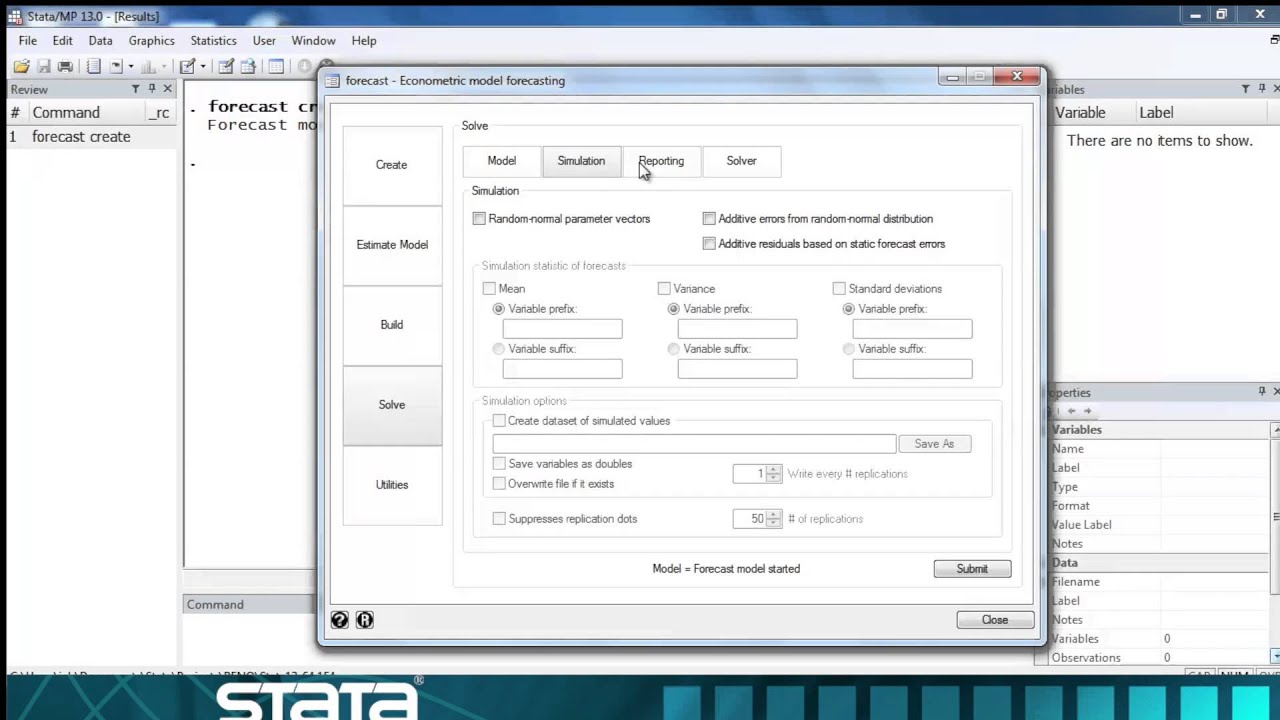Select Variable suffix radio under Standard deviations
The height and width of the screenshot is (720, 1280).
click(x=849, y=349)
